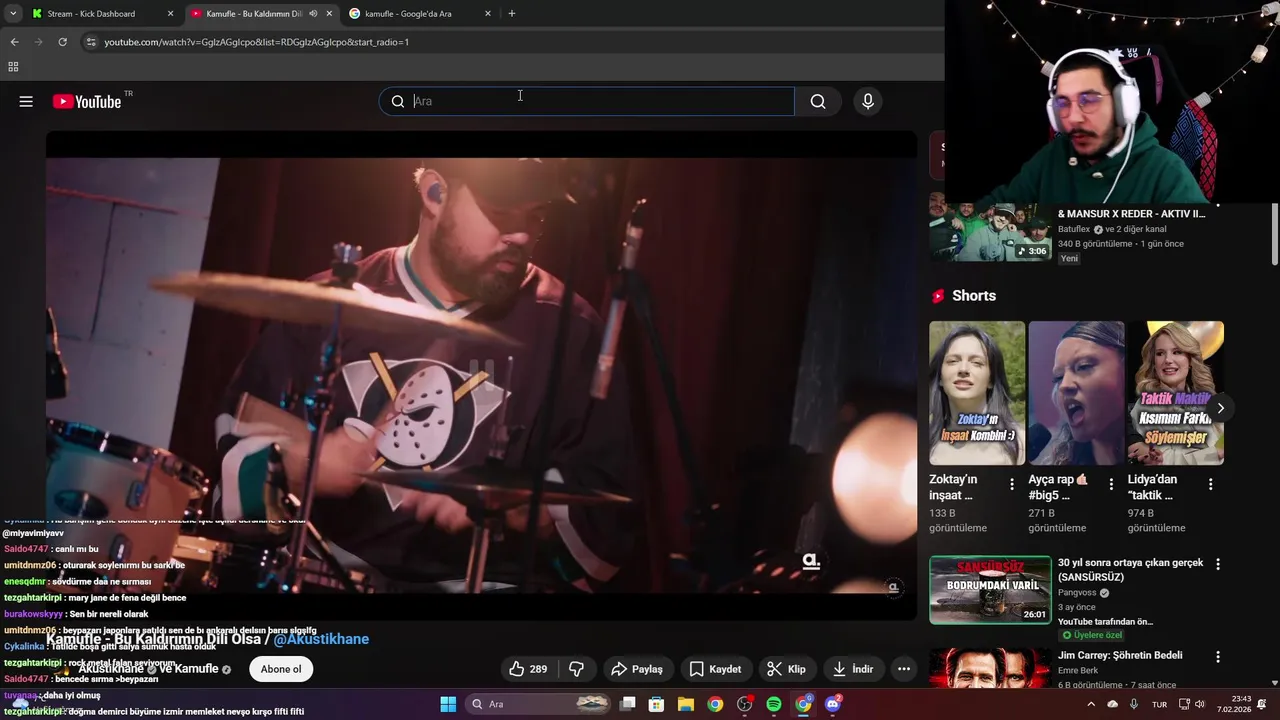Share the video with Paylaş
1280x720 pixels.
pos(637,669)
